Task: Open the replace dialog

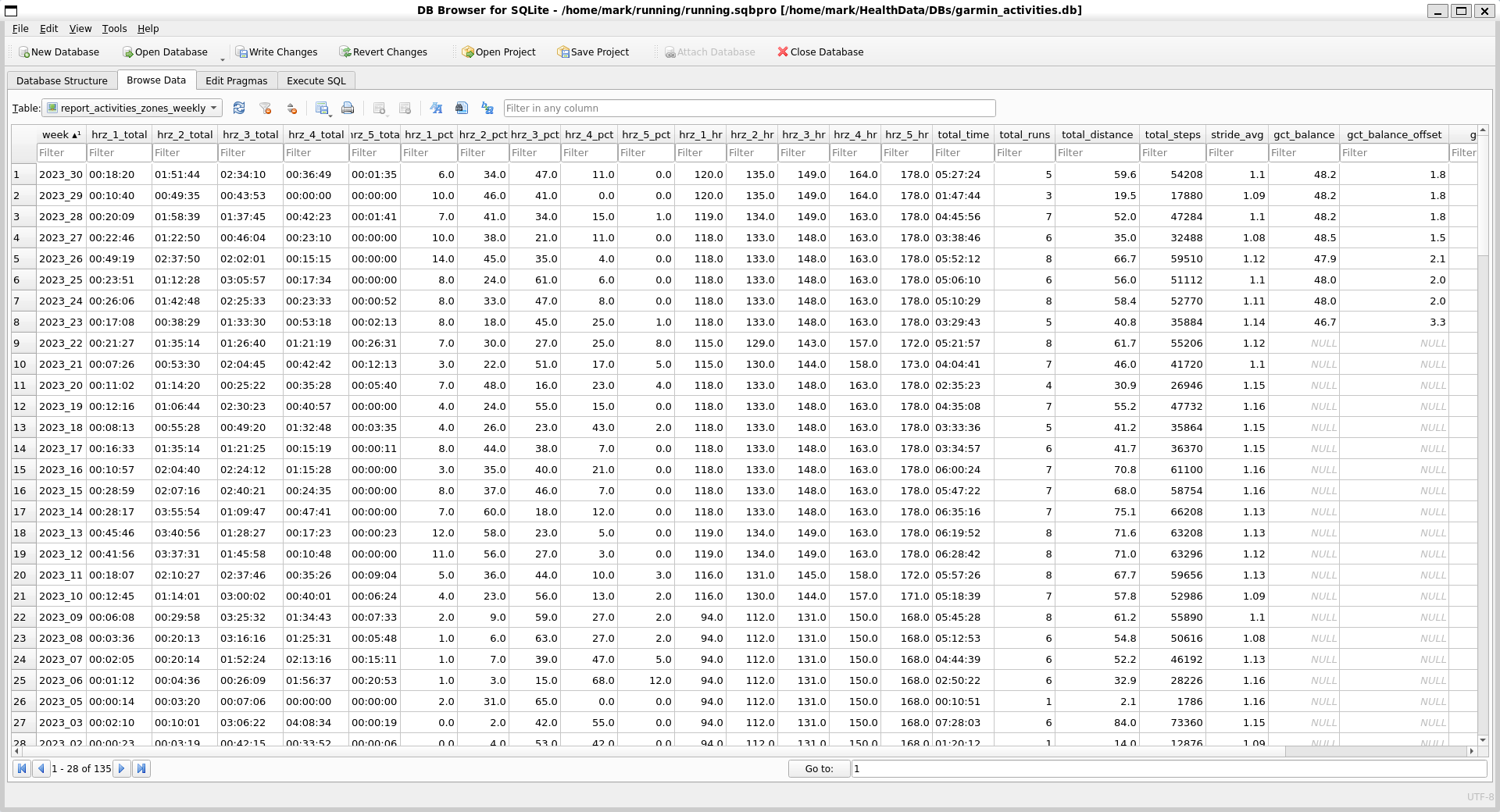Action: tap(487, 108)
